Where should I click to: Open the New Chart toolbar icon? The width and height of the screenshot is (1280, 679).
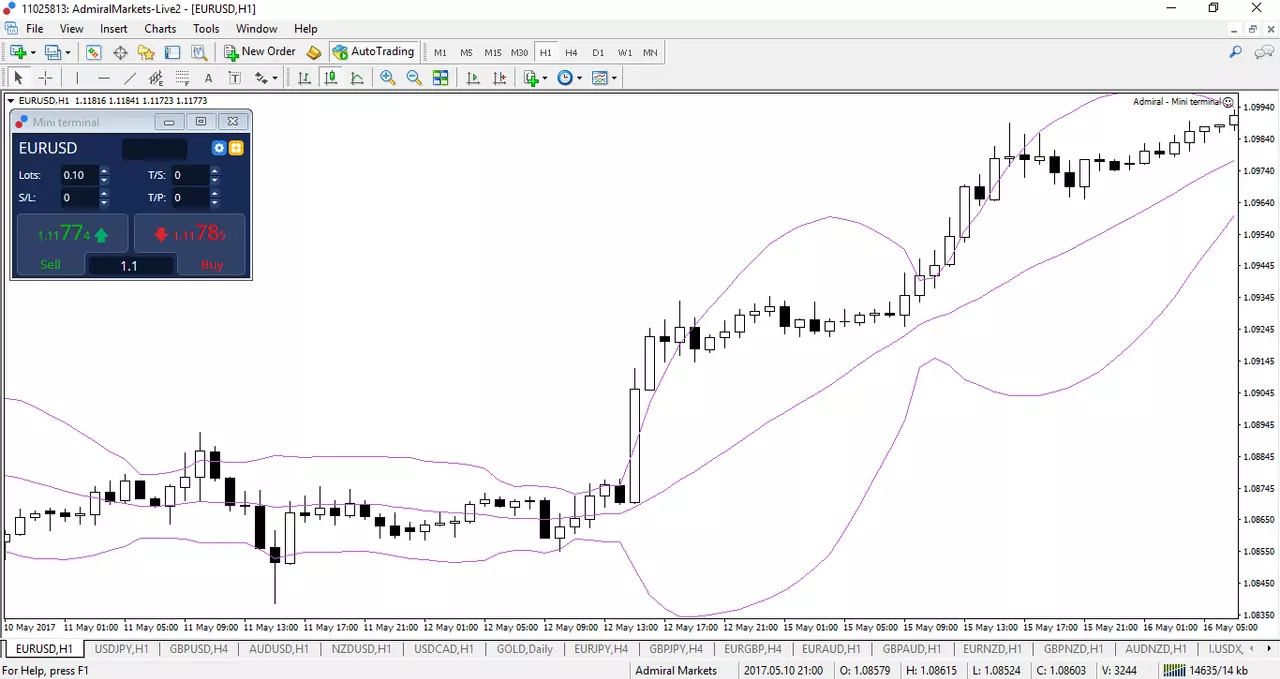coord(18,52)
